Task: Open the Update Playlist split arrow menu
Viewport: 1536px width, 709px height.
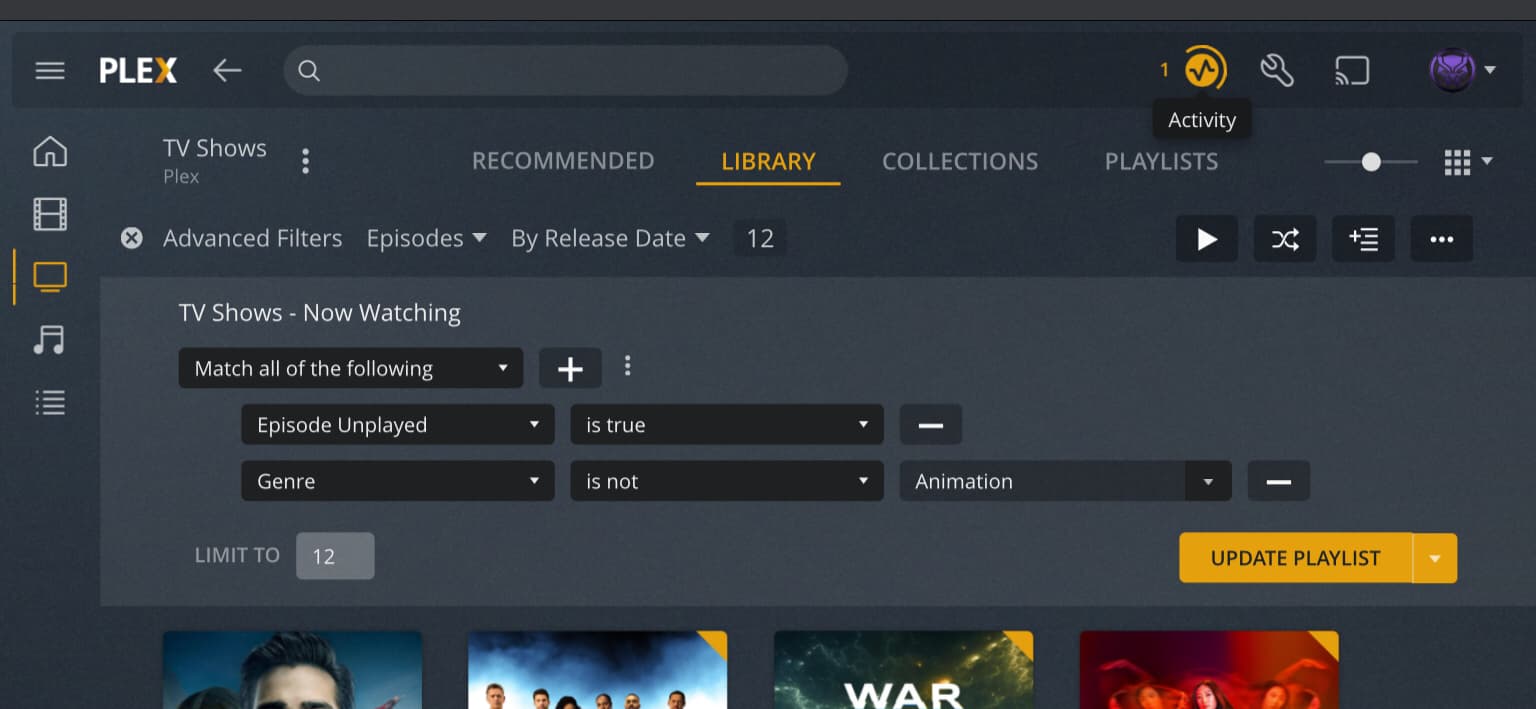Action: point(1435,558)
